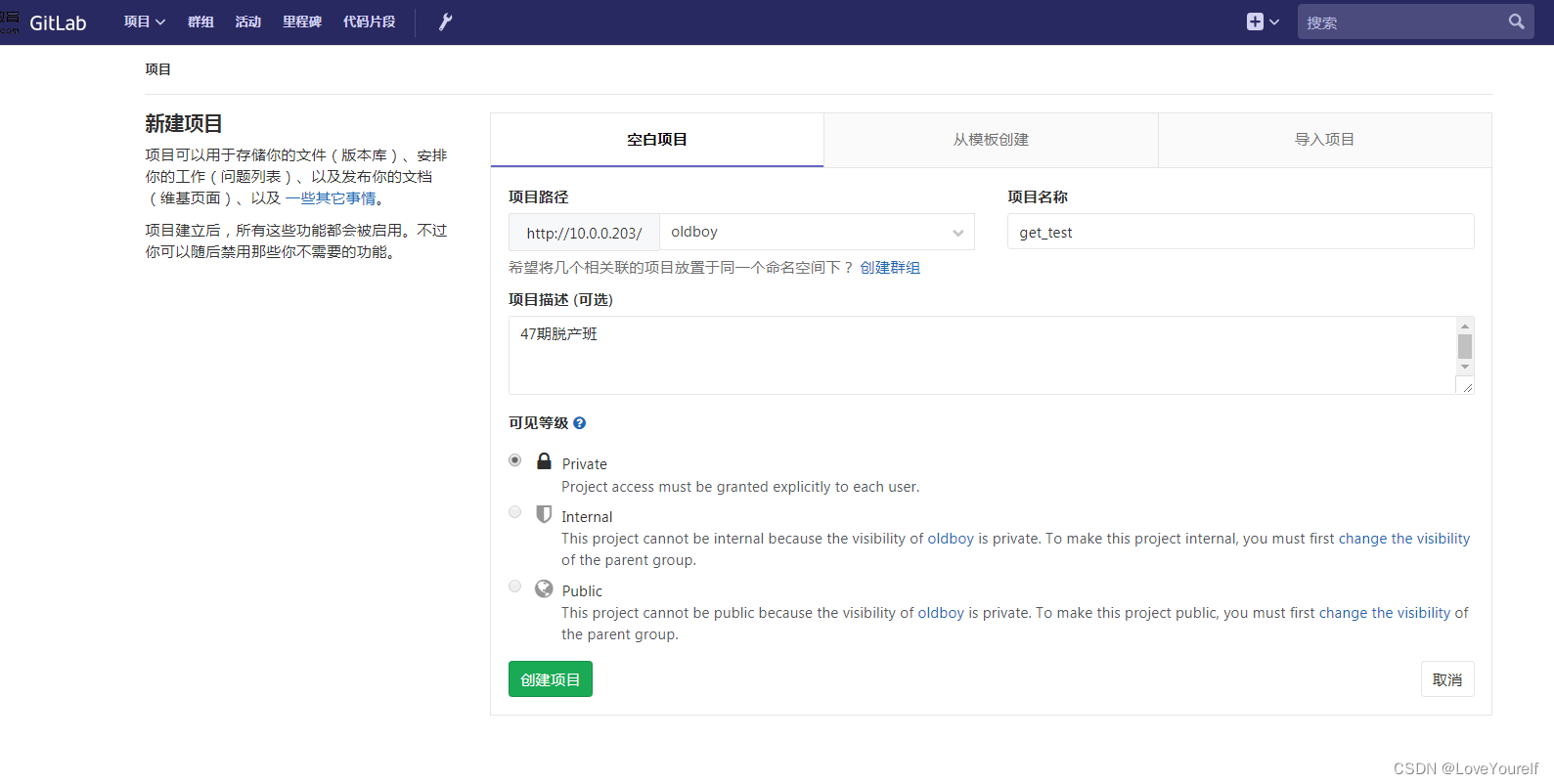The image size is (1554, 784).
Task: Click the Internal label text
Action: pos(587,517)
